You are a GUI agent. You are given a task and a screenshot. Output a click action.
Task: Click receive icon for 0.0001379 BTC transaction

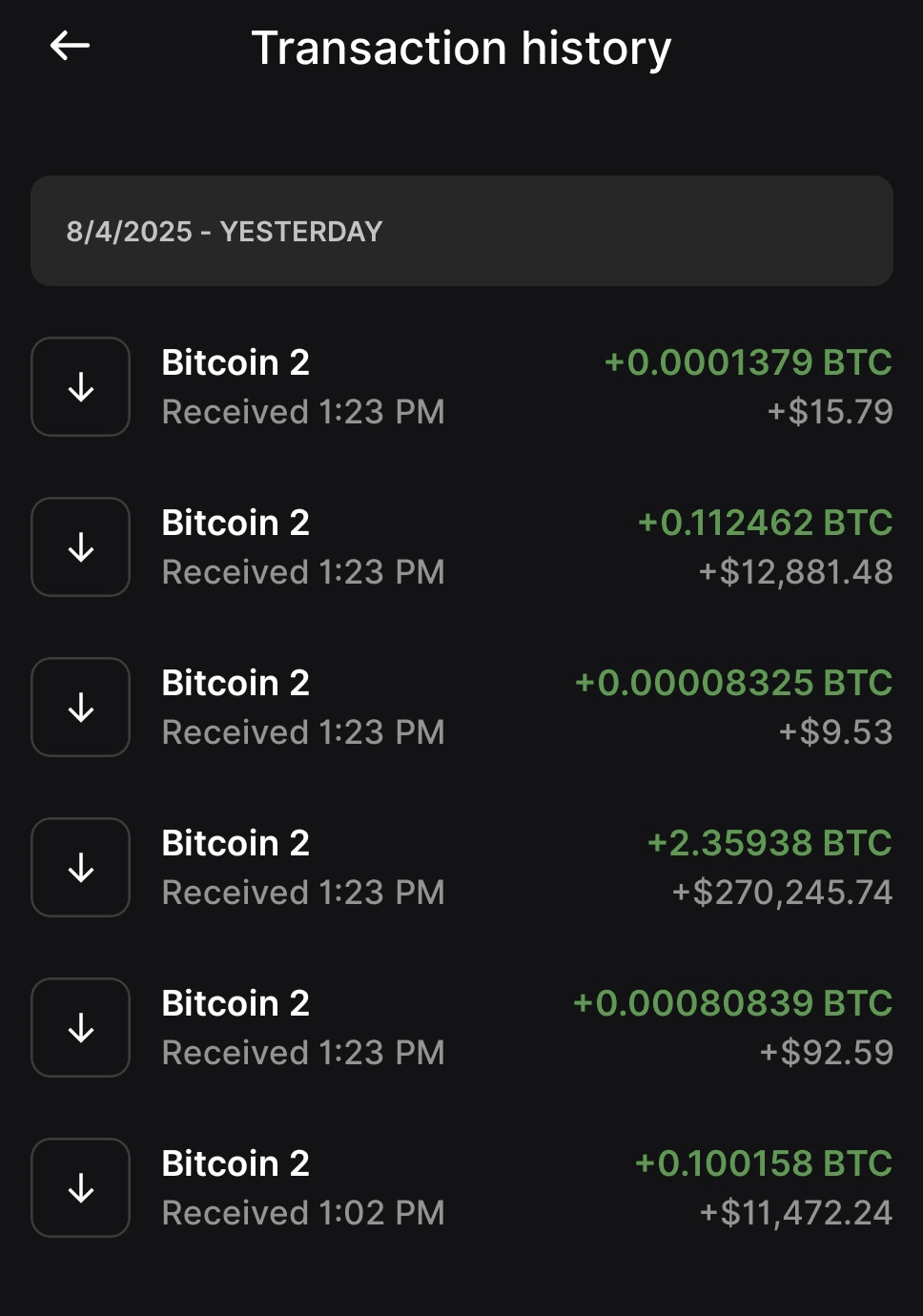(x=81, y=387)
